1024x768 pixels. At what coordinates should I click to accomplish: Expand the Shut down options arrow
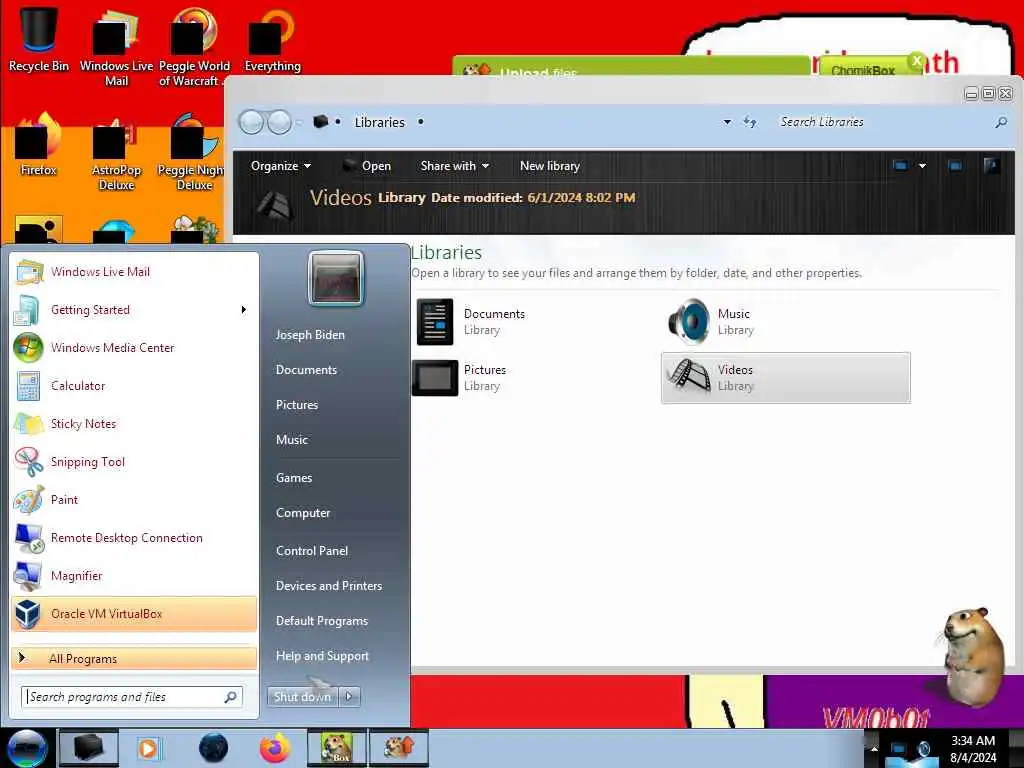point(349,697)
